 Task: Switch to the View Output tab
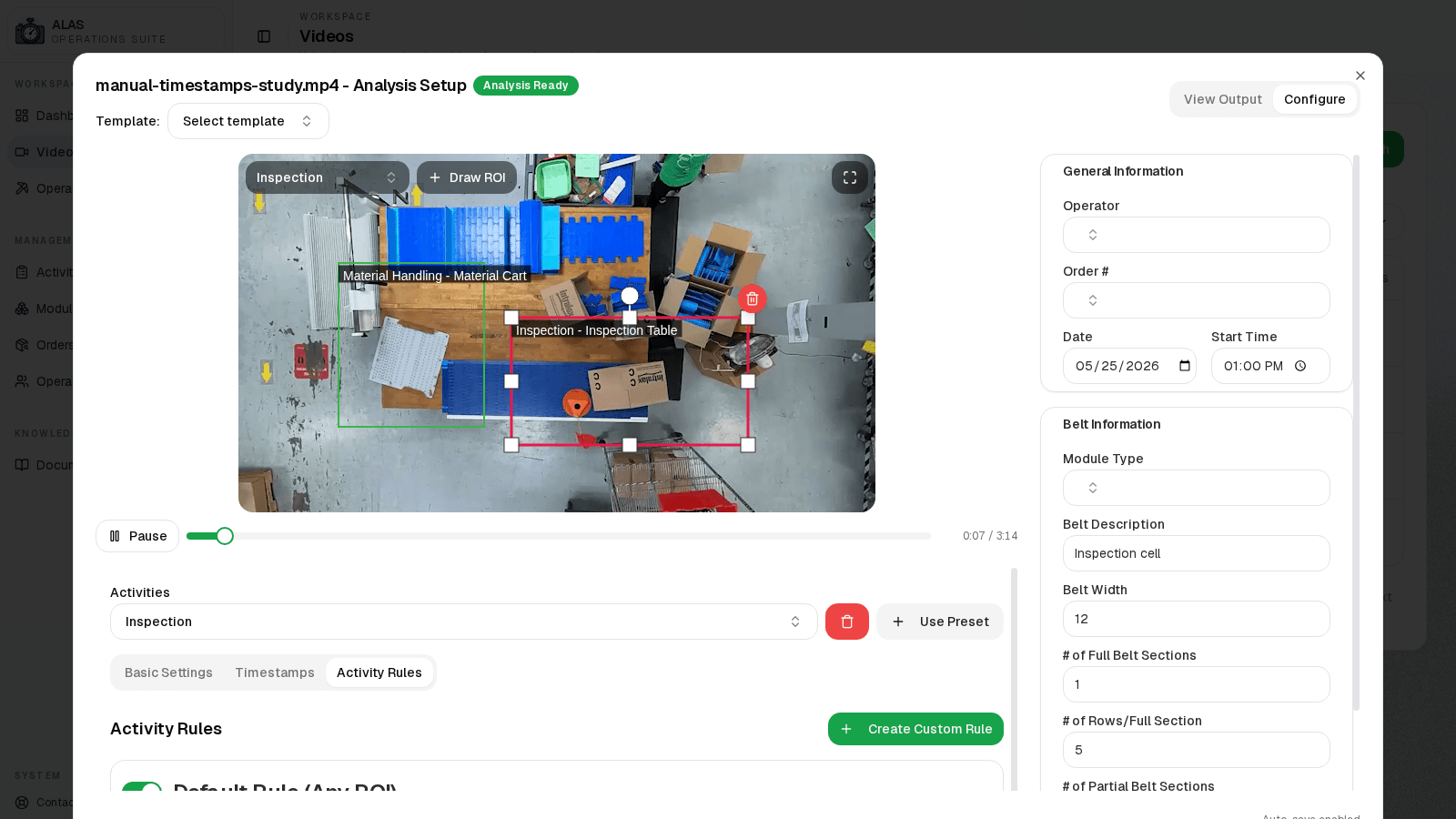pos(1223,99)
